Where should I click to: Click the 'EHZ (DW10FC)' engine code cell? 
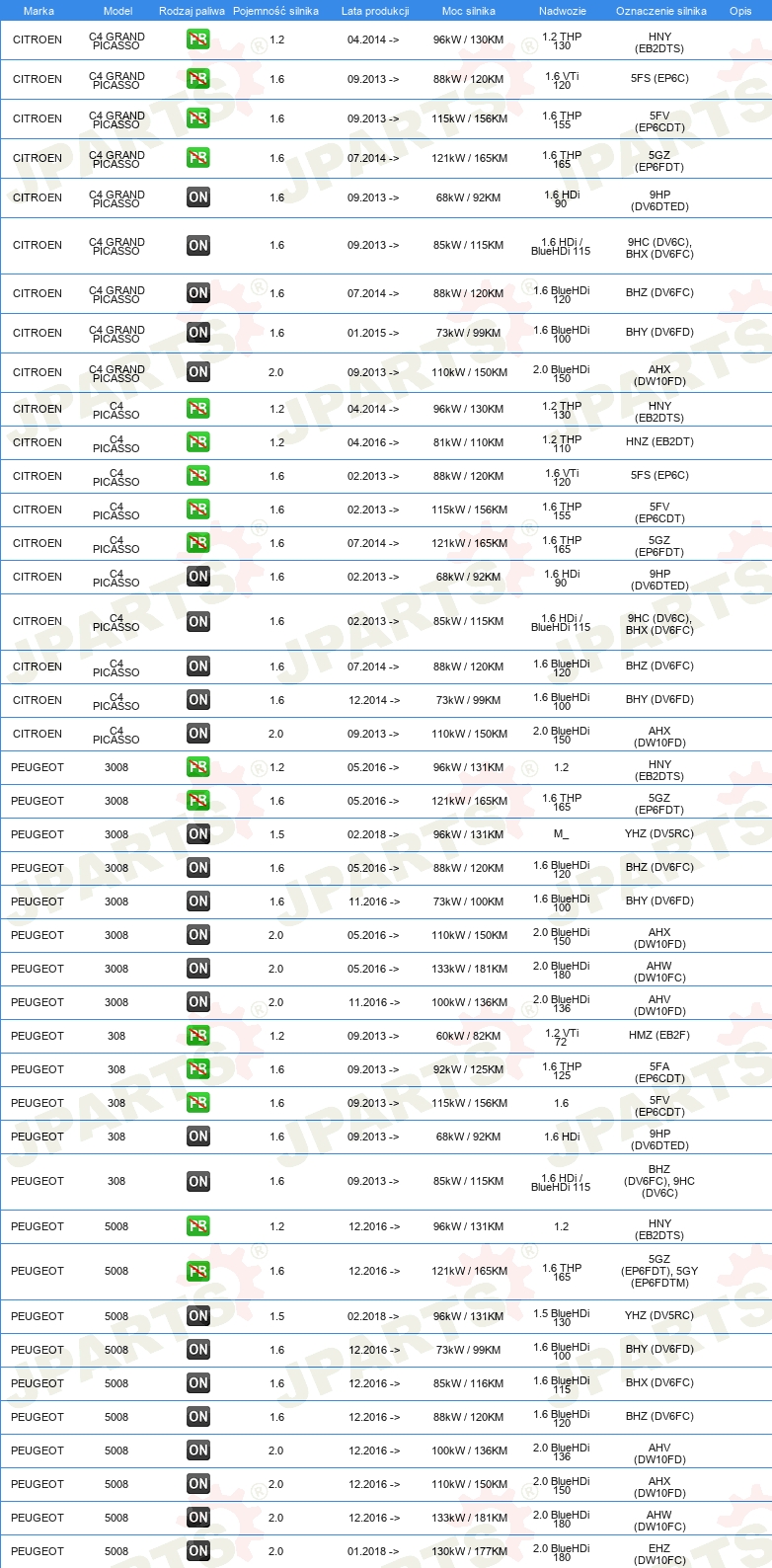coord(659,1554)
